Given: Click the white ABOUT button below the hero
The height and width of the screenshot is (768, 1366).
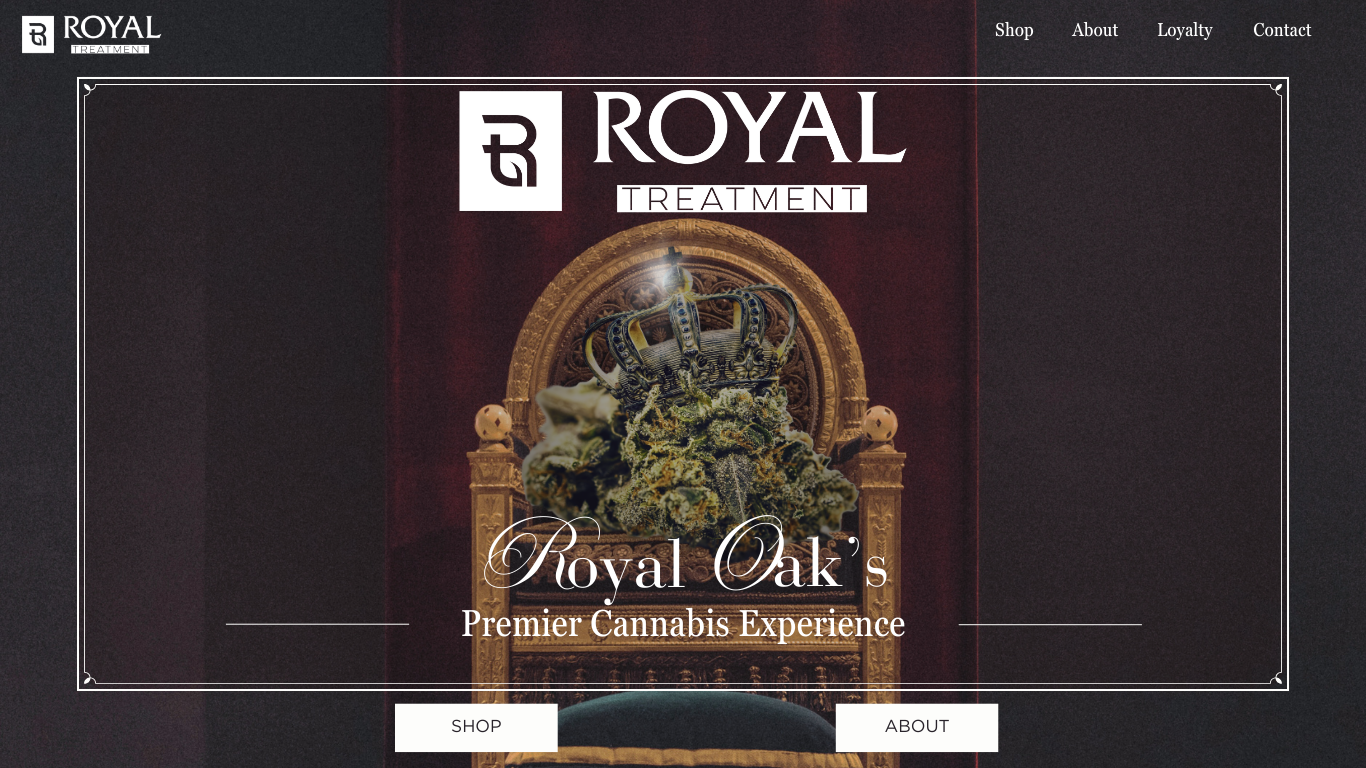Looking at the screenshot, I should coord(917,727).
